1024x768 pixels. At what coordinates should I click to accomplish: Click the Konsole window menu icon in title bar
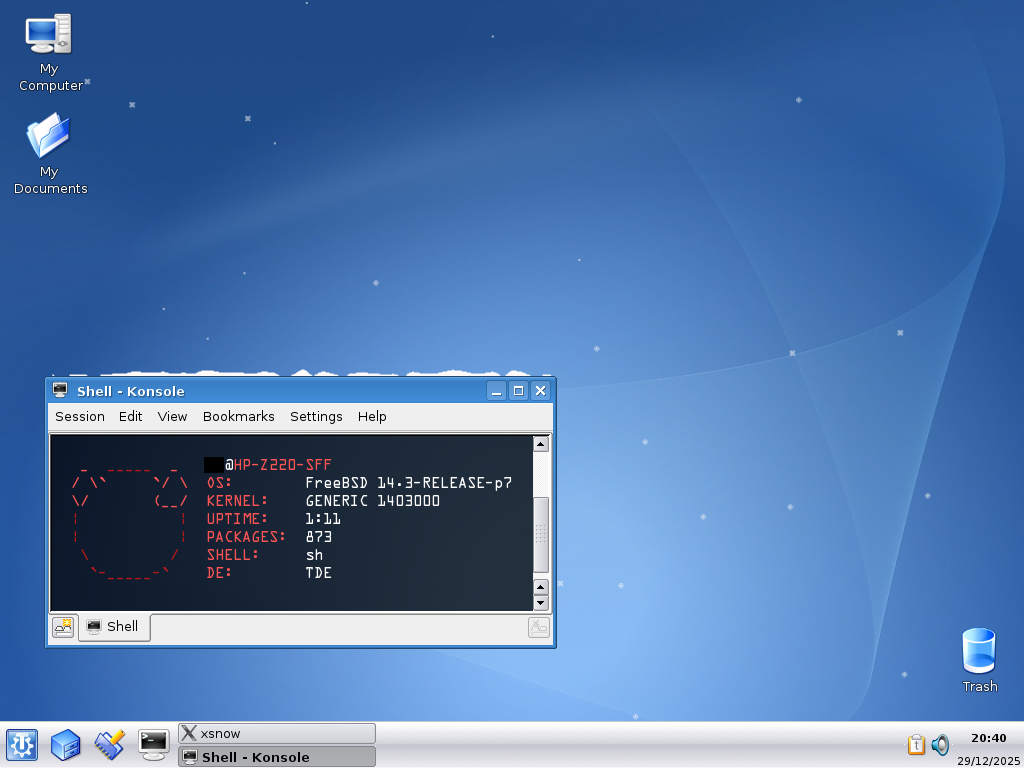click(60, 390)
